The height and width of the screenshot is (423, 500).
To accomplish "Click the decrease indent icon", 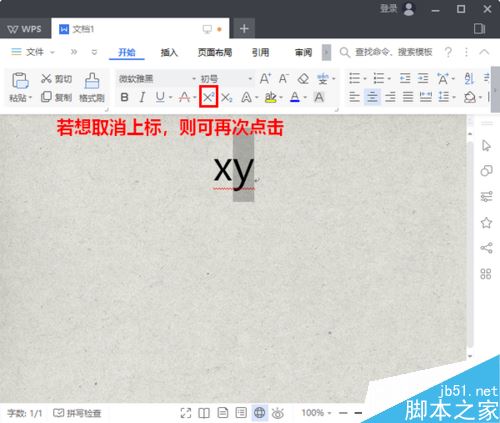I will point(405,79).
